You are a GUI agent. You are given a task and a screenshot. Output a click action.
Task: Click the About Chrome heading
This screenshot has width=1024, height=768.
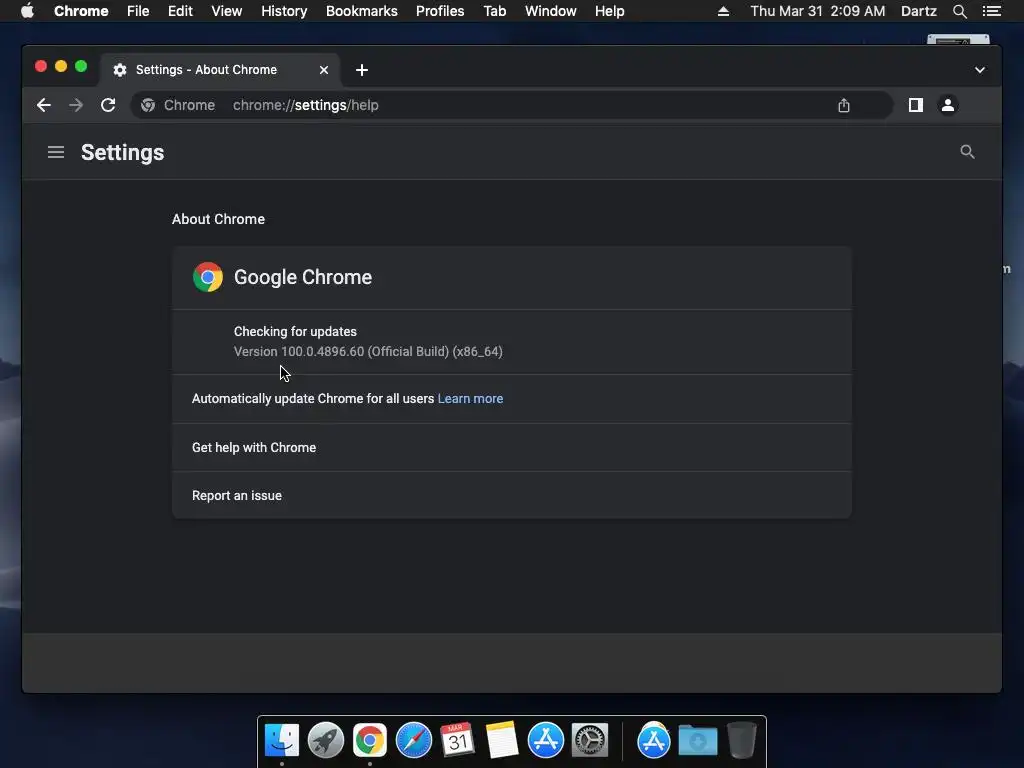[x=218, y=219]
